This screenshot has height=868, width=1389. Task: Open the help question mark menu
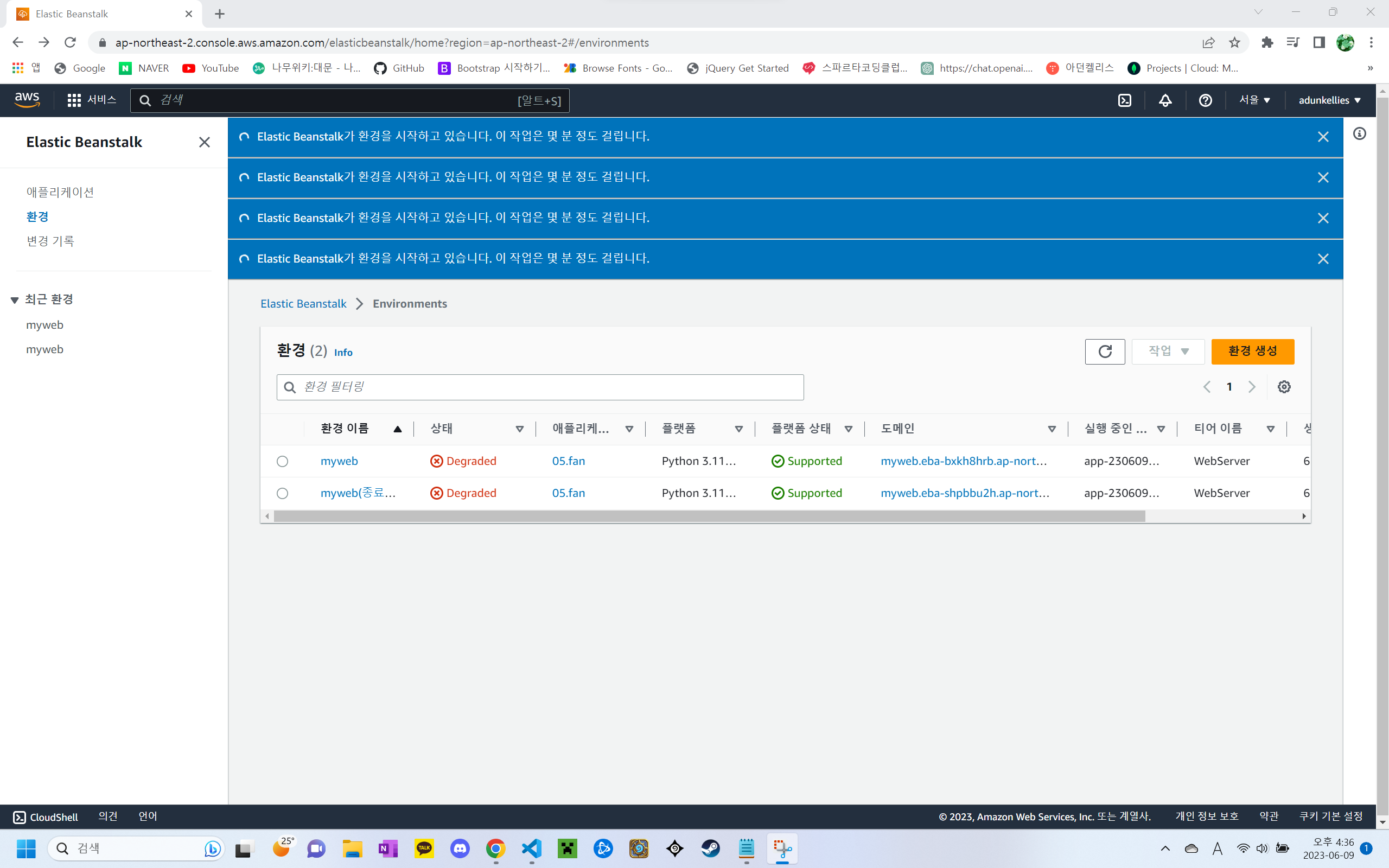(1205, 100)
